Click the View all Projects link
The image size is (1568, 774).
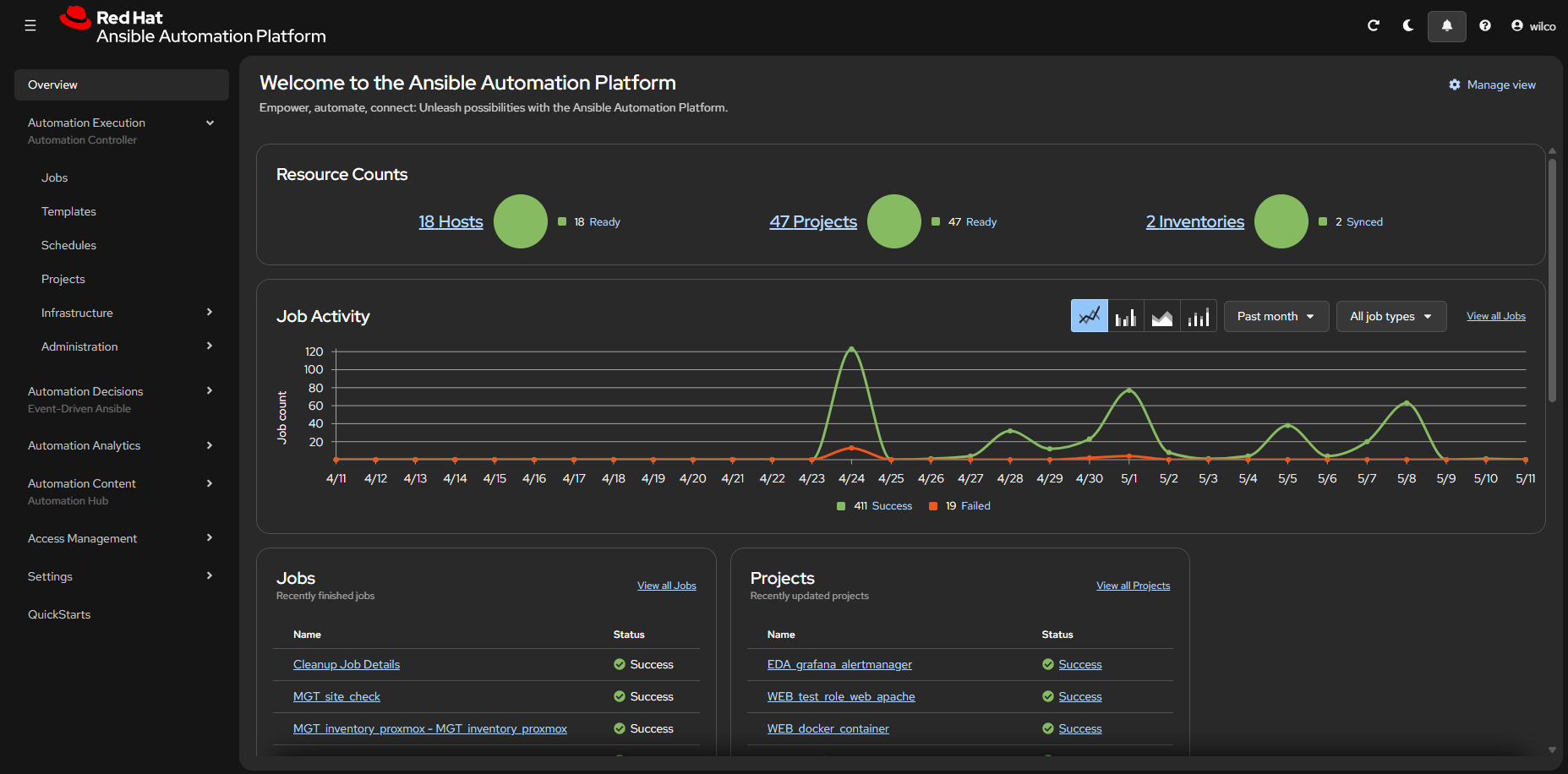pos(1134,586)
